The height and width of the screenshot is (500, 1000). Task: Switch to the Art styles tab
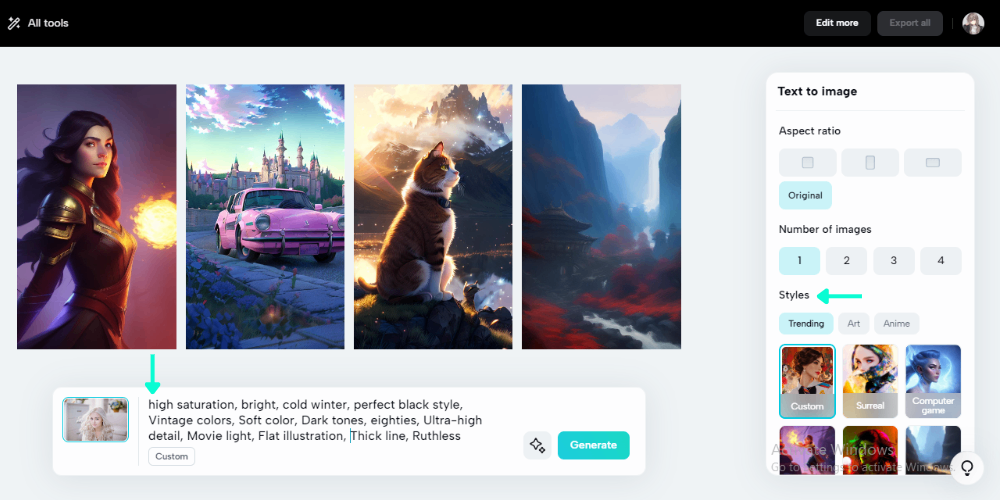tap(853, 324)
